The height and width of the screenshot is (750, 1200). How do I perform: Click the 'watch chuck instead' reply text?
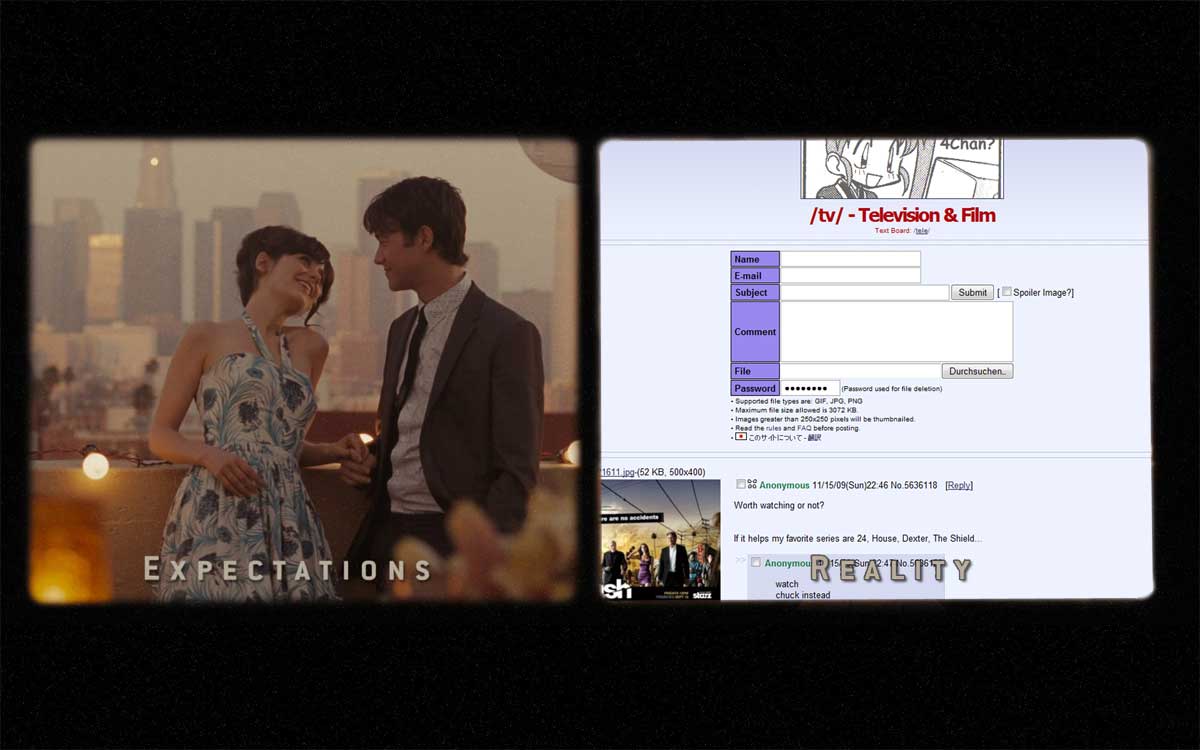tap(803, 590)
